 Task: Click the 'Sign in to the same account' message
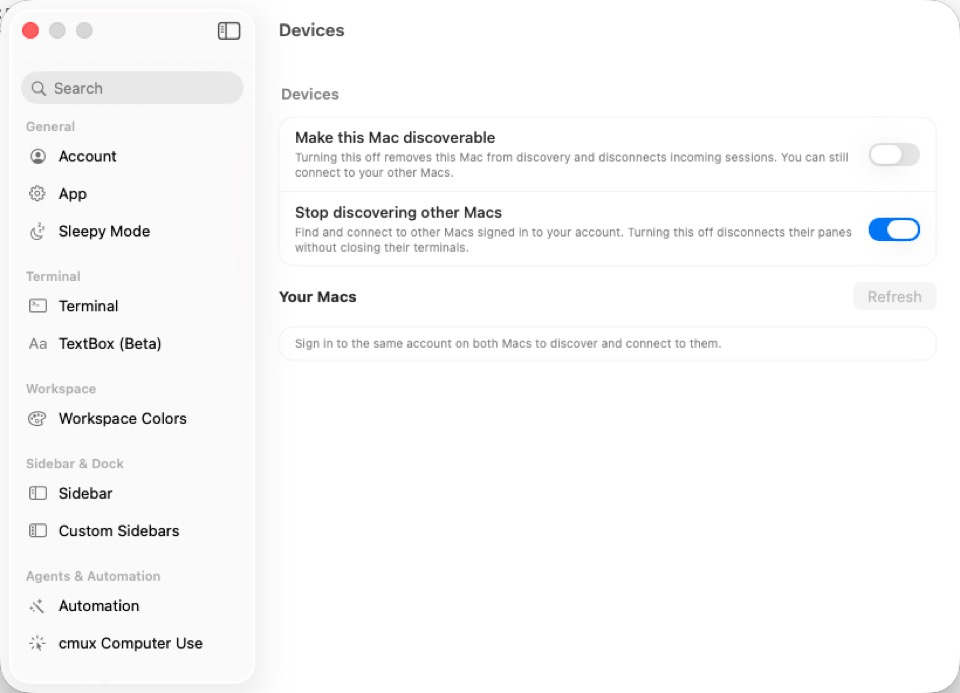(x=508, y=344)
